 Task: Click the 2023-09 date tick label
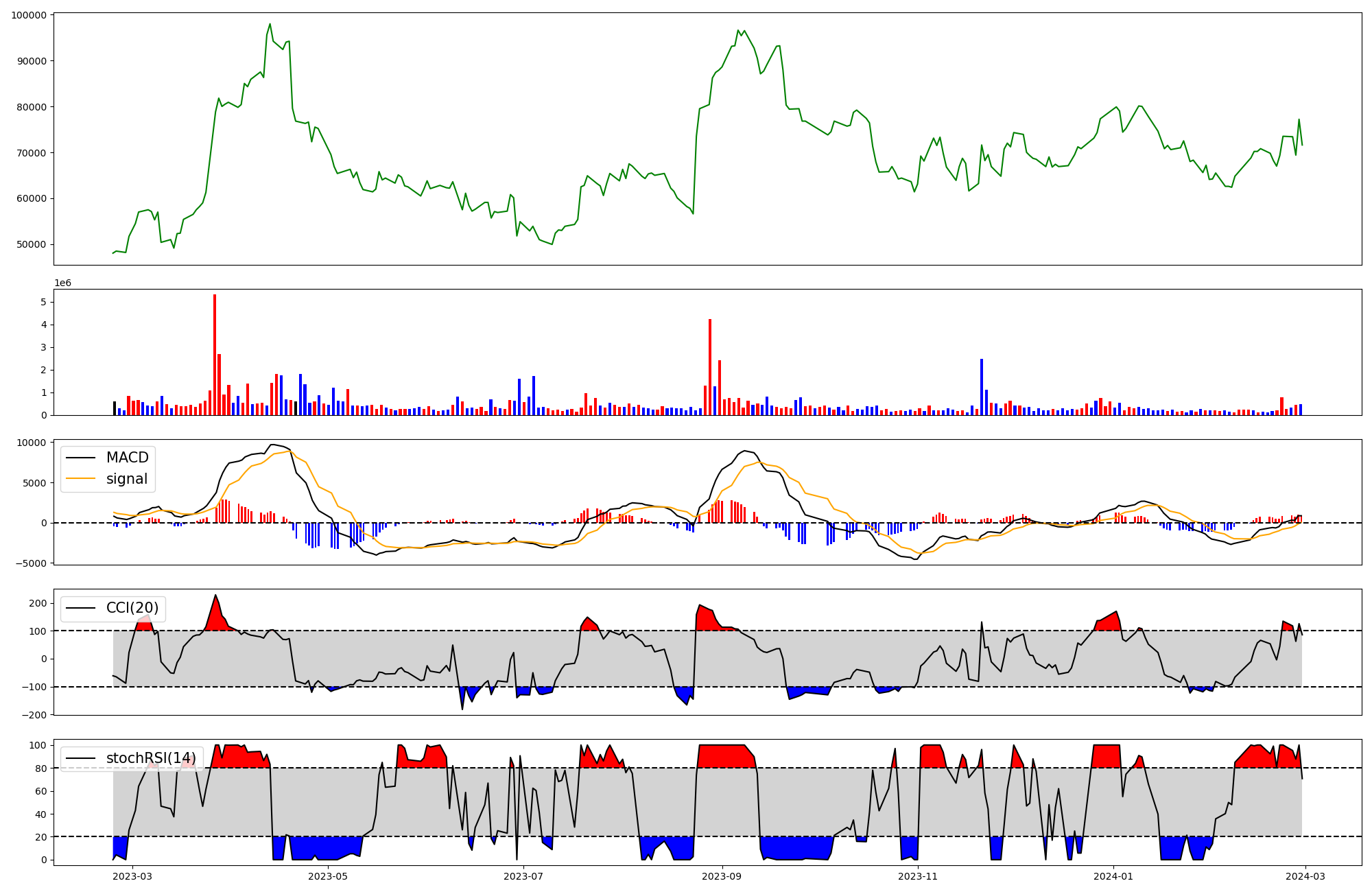(722, 876)
